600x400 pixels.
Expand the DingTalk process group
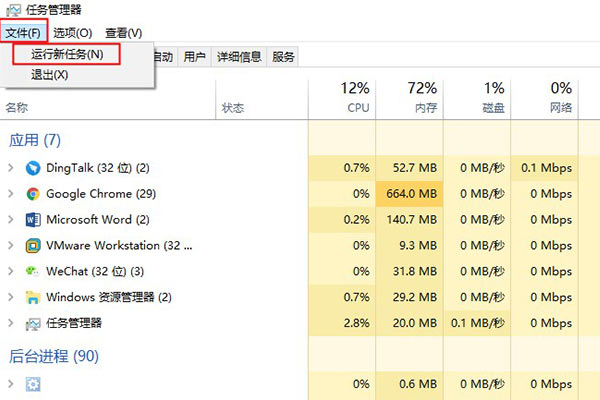[11, 168]
